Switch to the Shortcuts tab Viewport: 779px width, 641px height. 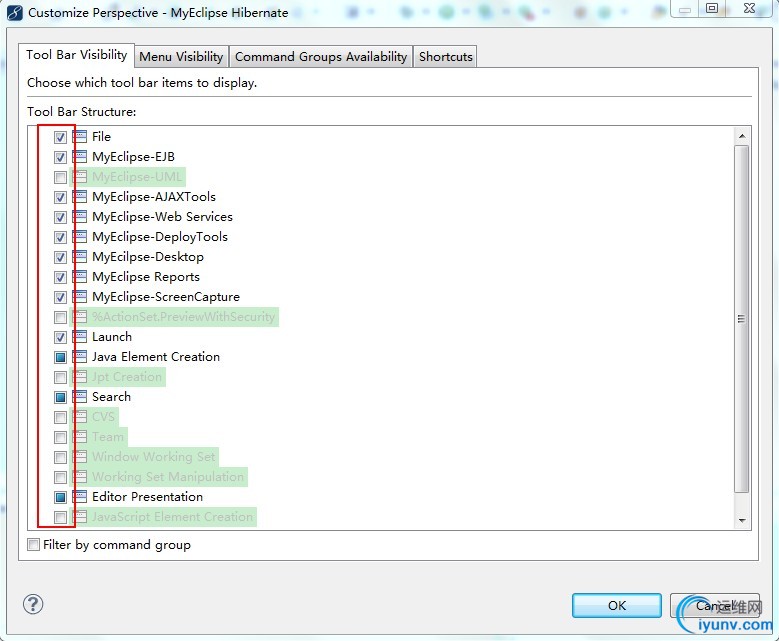[x=446, y=57]
